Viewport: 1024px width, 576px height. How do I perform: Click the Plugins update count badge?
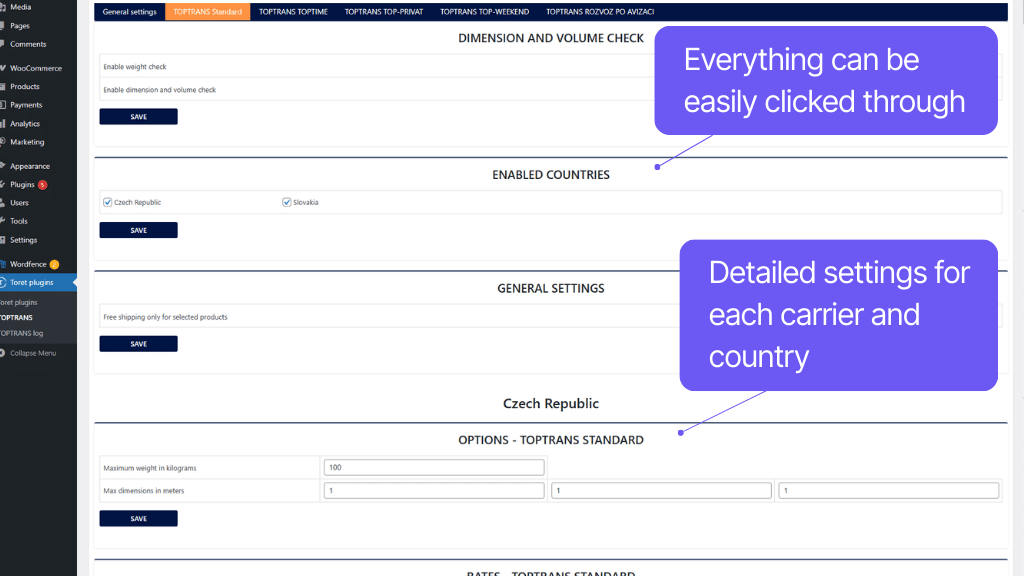[x=42, y=185]
